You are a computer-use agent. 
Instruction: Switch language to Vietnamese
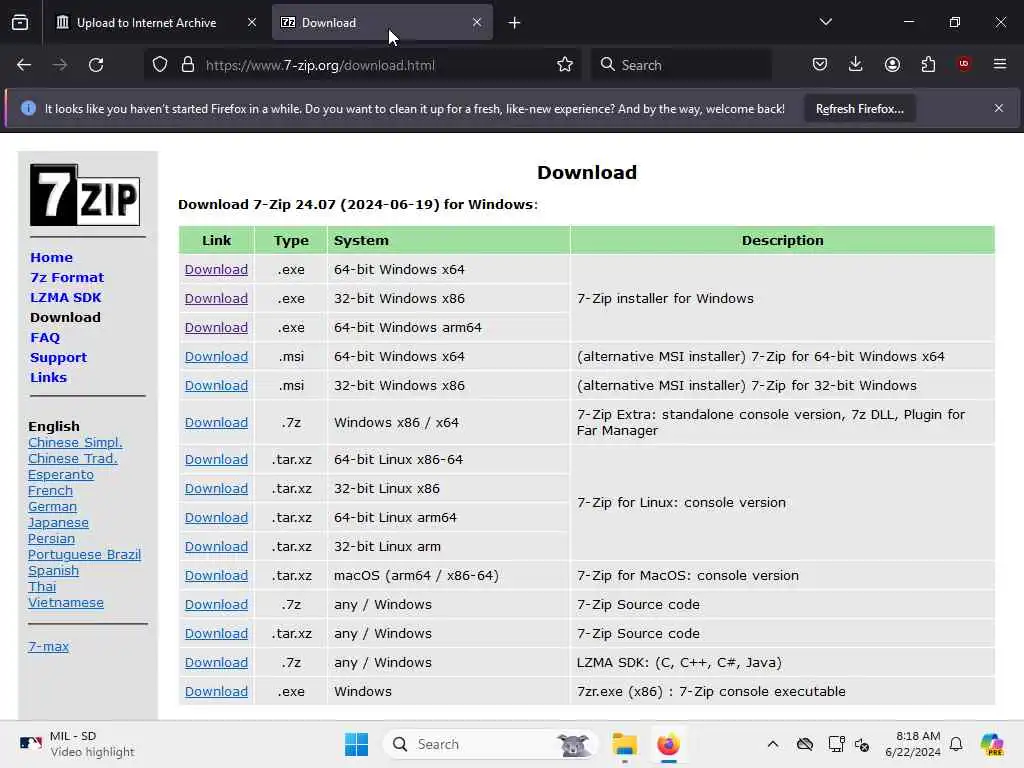coord(65,603)
